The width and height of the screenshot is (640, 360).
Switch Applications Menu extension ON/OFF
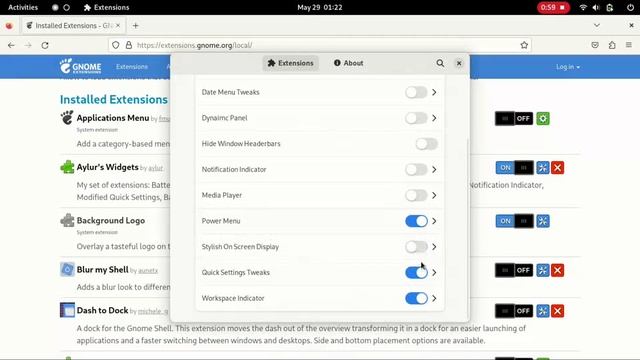tap(514, 119)
